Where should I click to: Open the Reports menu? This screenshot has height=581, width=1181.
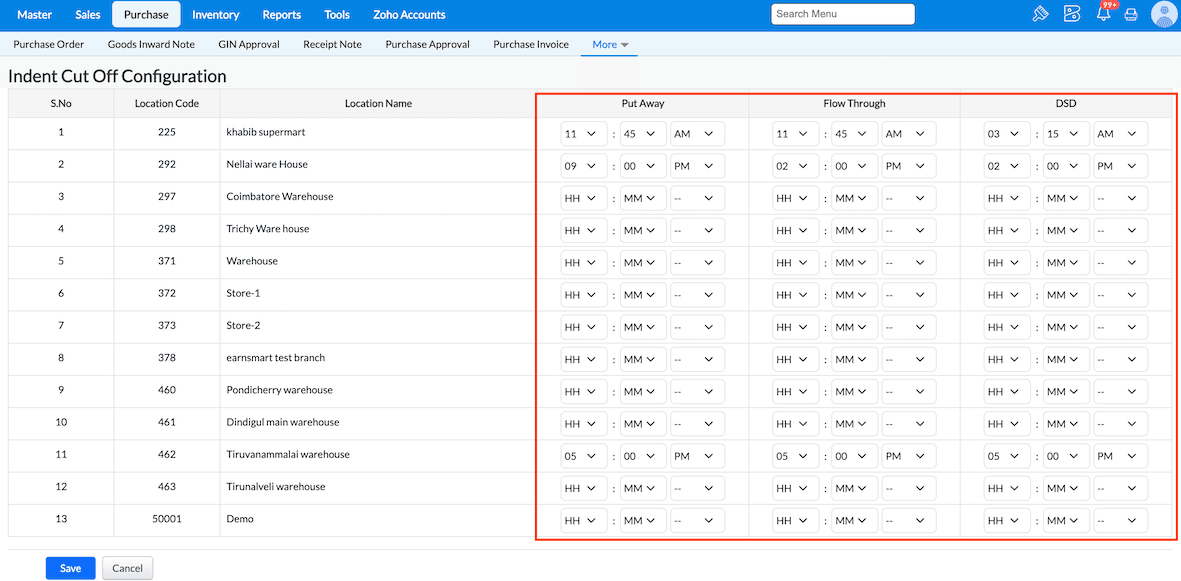(x=281, y=15)
